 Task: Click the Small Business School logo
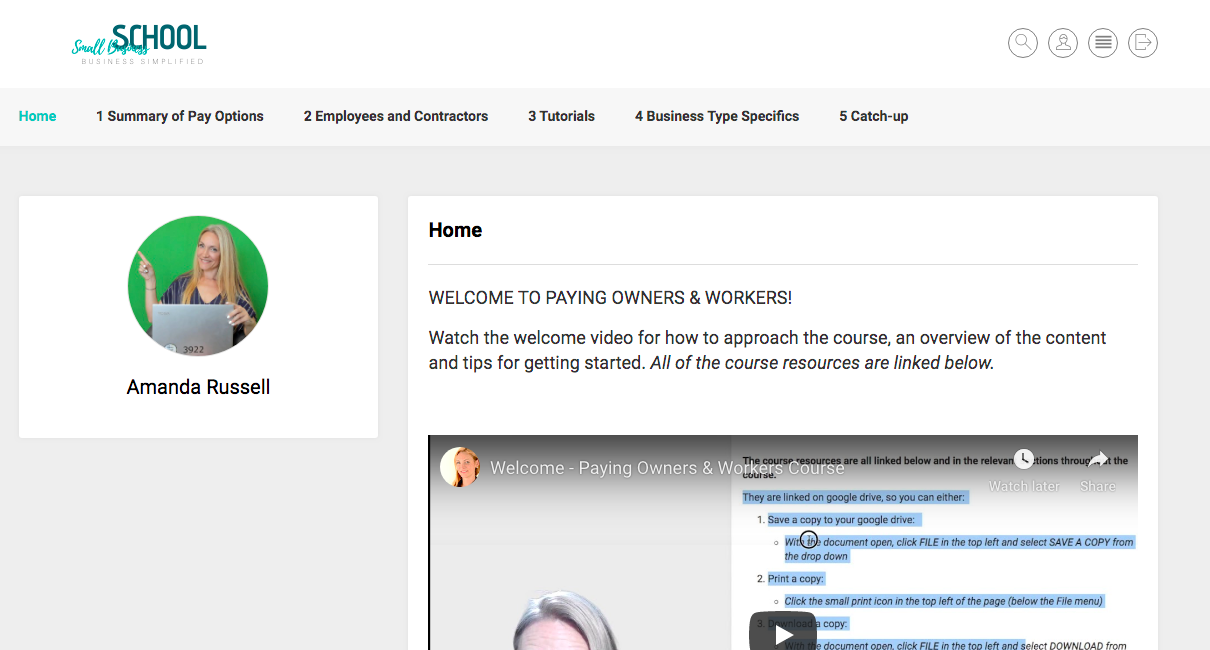tap(139, 44)
